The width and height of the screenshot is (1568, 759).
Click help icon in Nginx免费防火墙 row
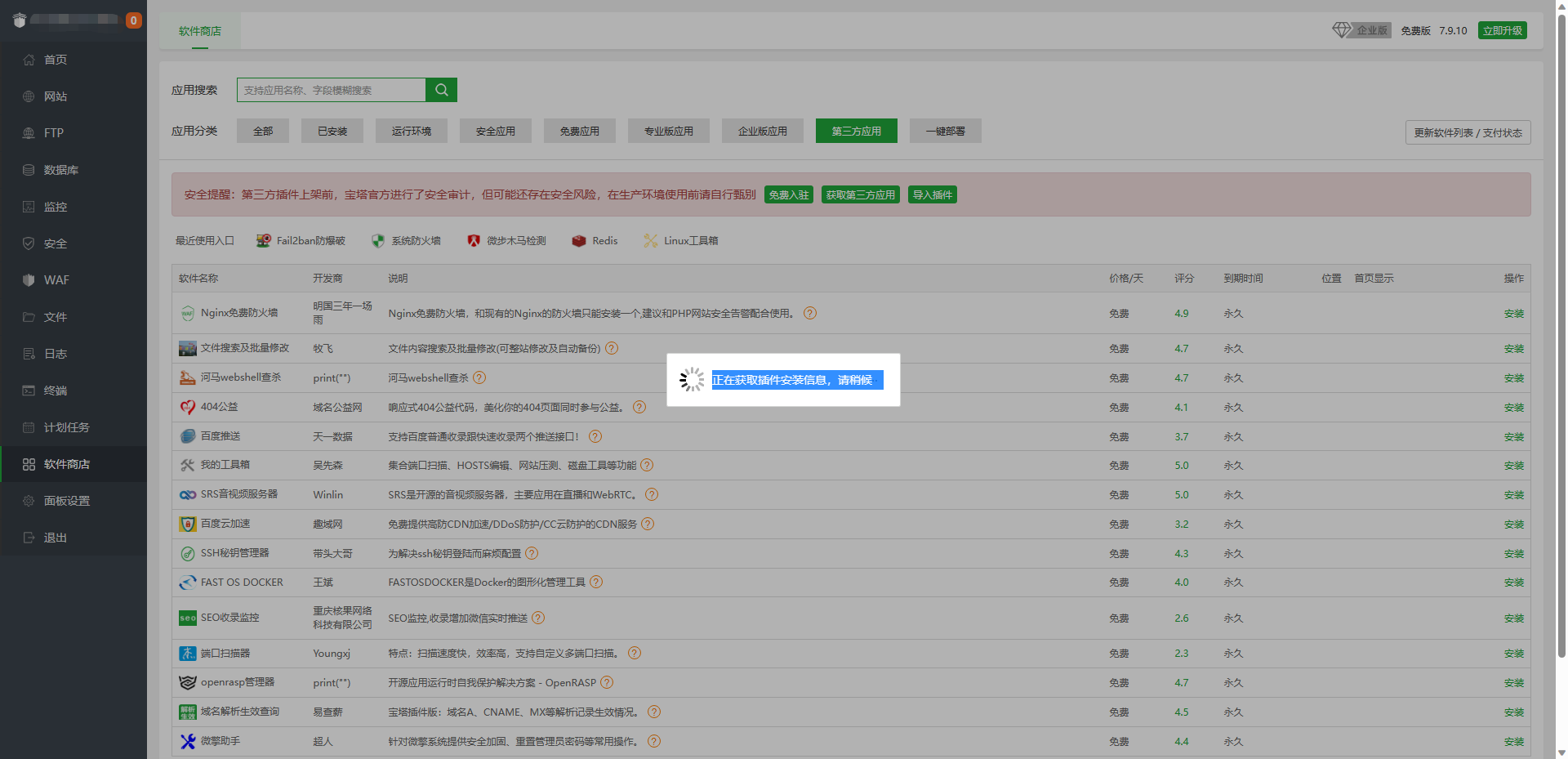pos(810,313)
